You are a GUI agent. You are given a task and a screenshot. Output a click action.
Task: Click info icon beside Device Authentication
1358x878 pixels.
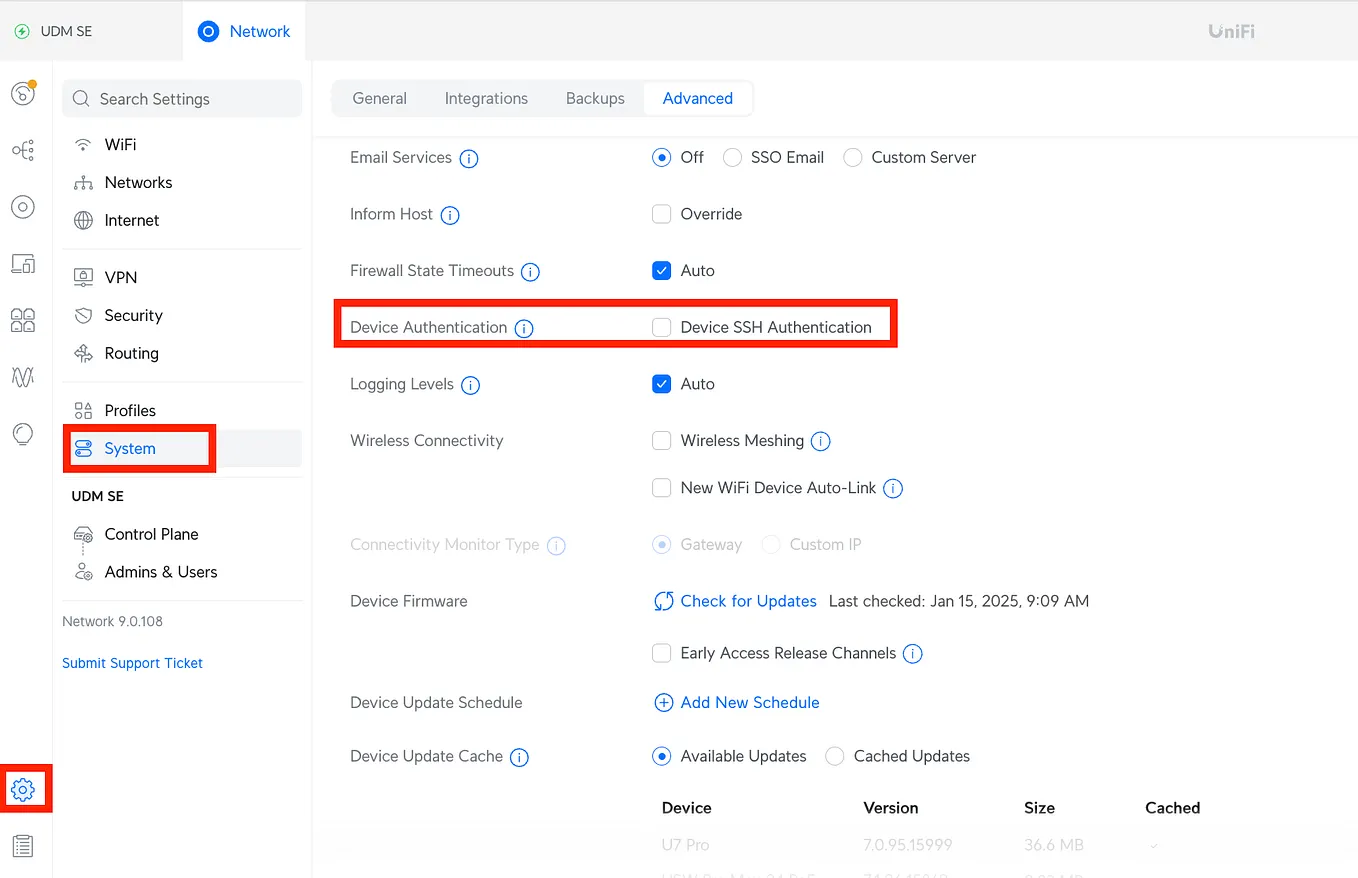523,328
